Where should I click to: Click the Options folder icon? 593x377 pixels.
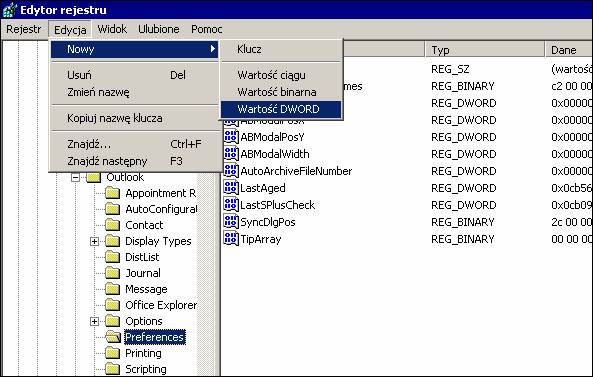[112, 321]
